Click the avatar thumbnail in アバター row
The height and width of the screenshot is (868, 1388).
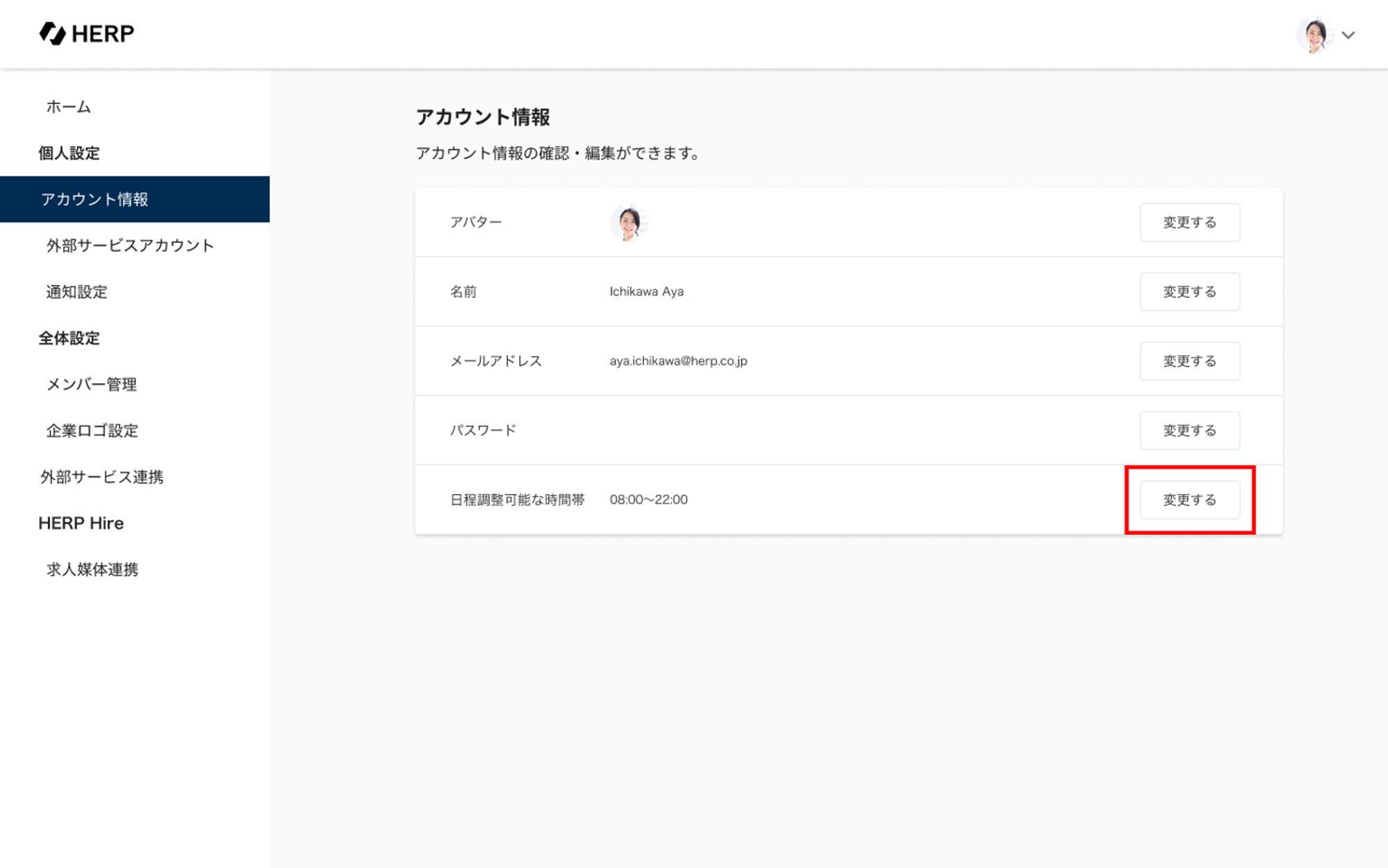629,223
